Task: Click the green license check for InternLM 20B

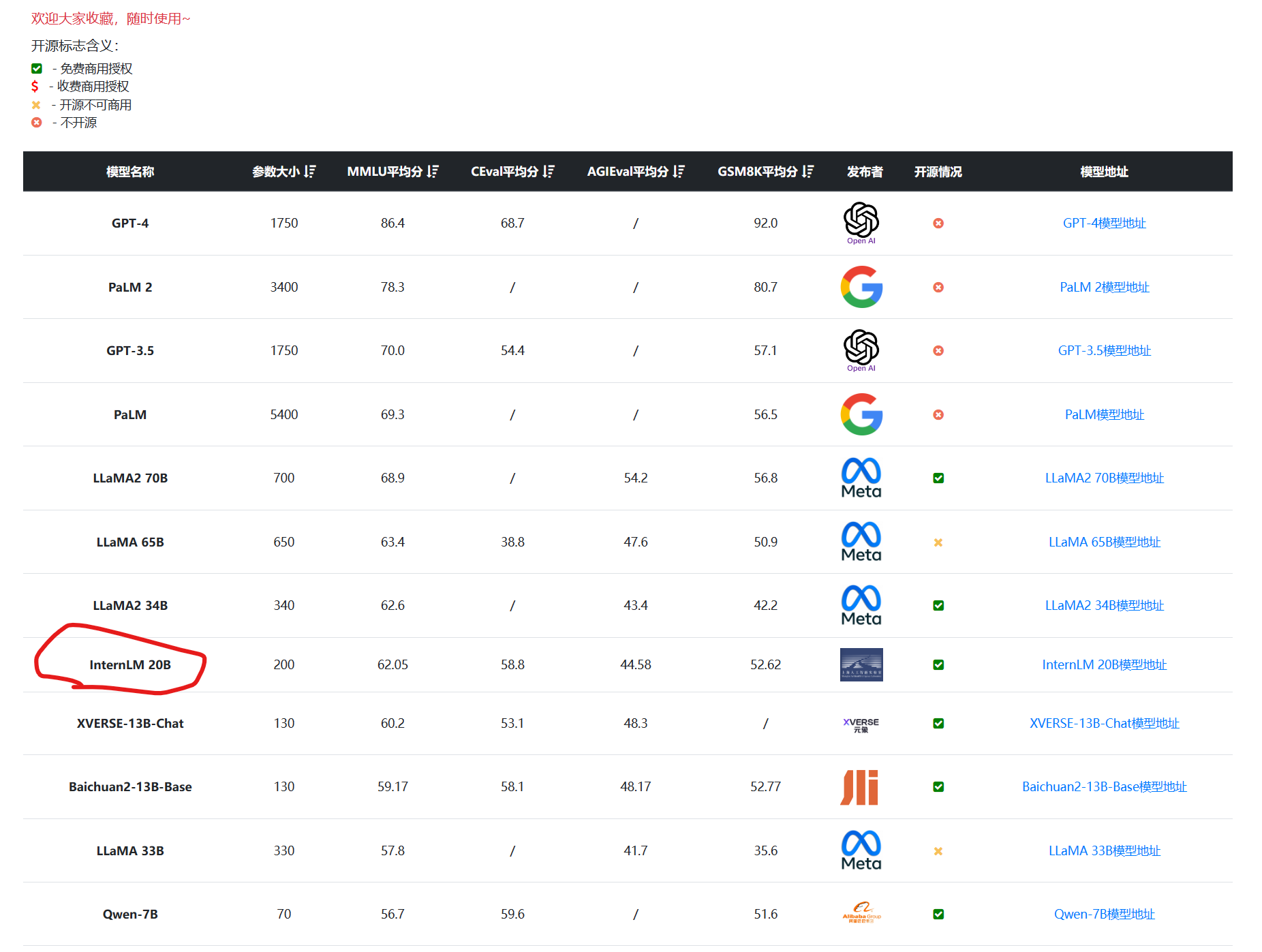Action: pyautogui.click(x=938, y=665)
